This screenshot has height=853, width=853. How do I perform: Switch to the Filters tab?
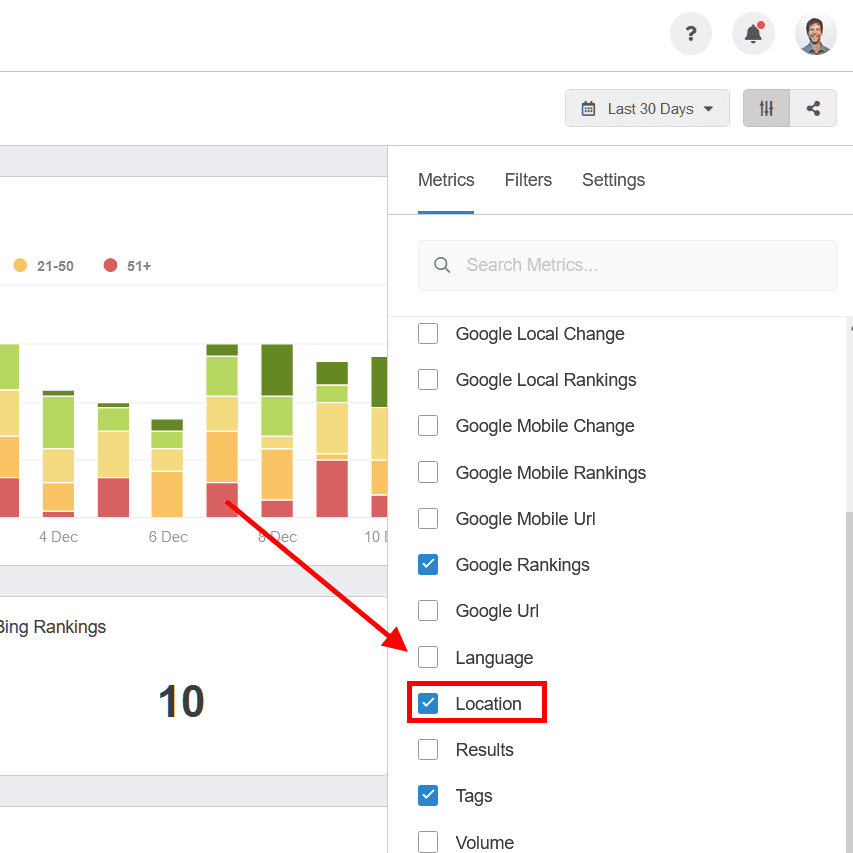click(528, 180)
